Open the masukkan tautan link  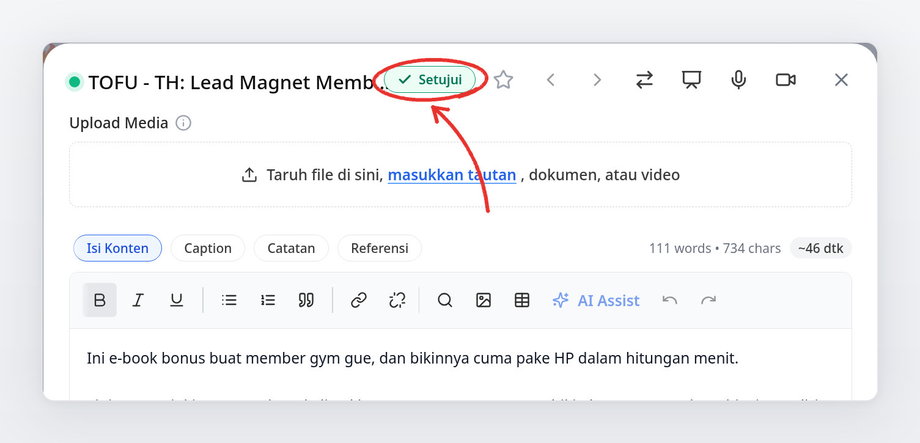point(452,175)
